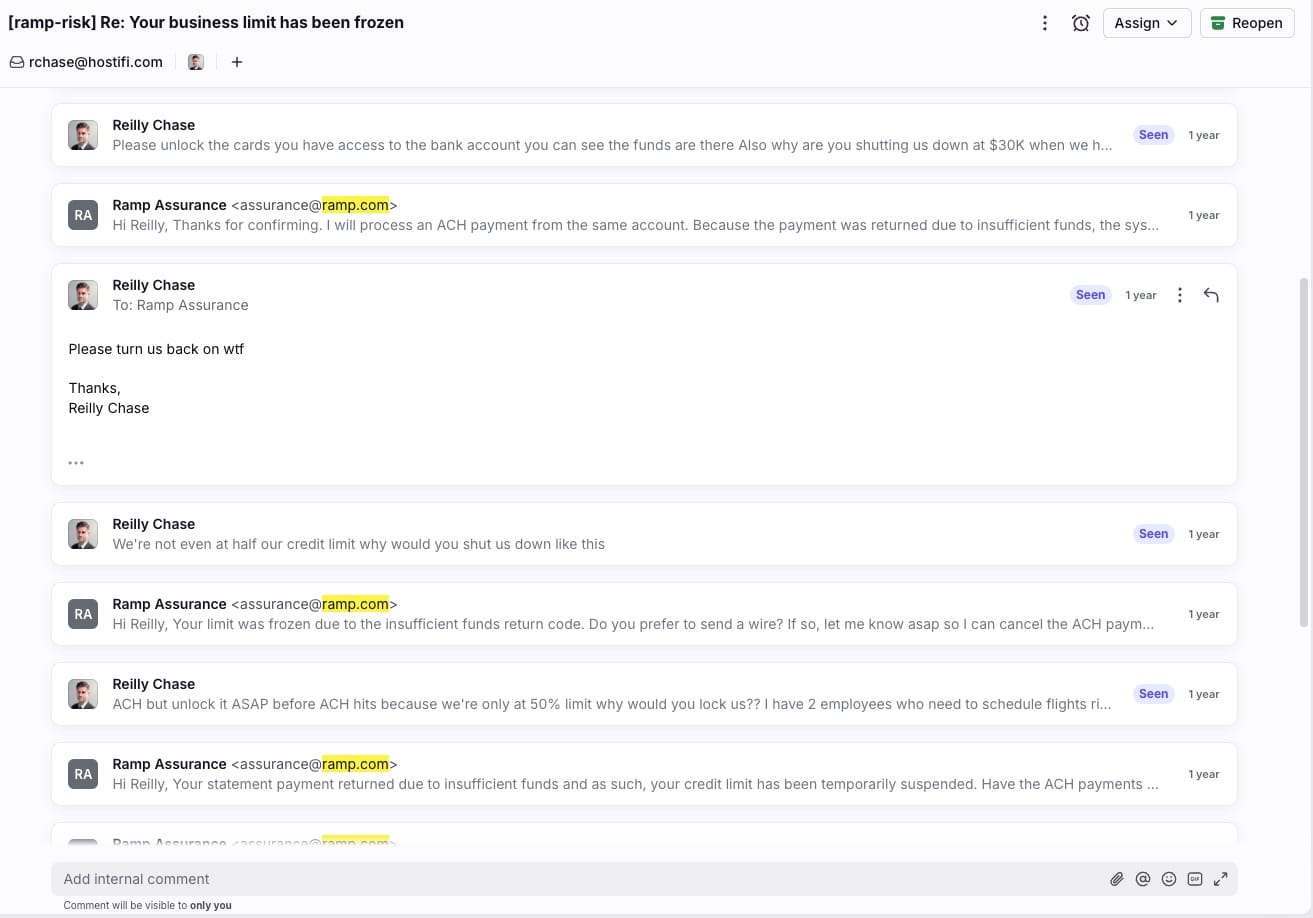Screen dimensions: 1313x918
Task: Expand message 'We're not even at half our credit limit'
Action: click(644, 534)
